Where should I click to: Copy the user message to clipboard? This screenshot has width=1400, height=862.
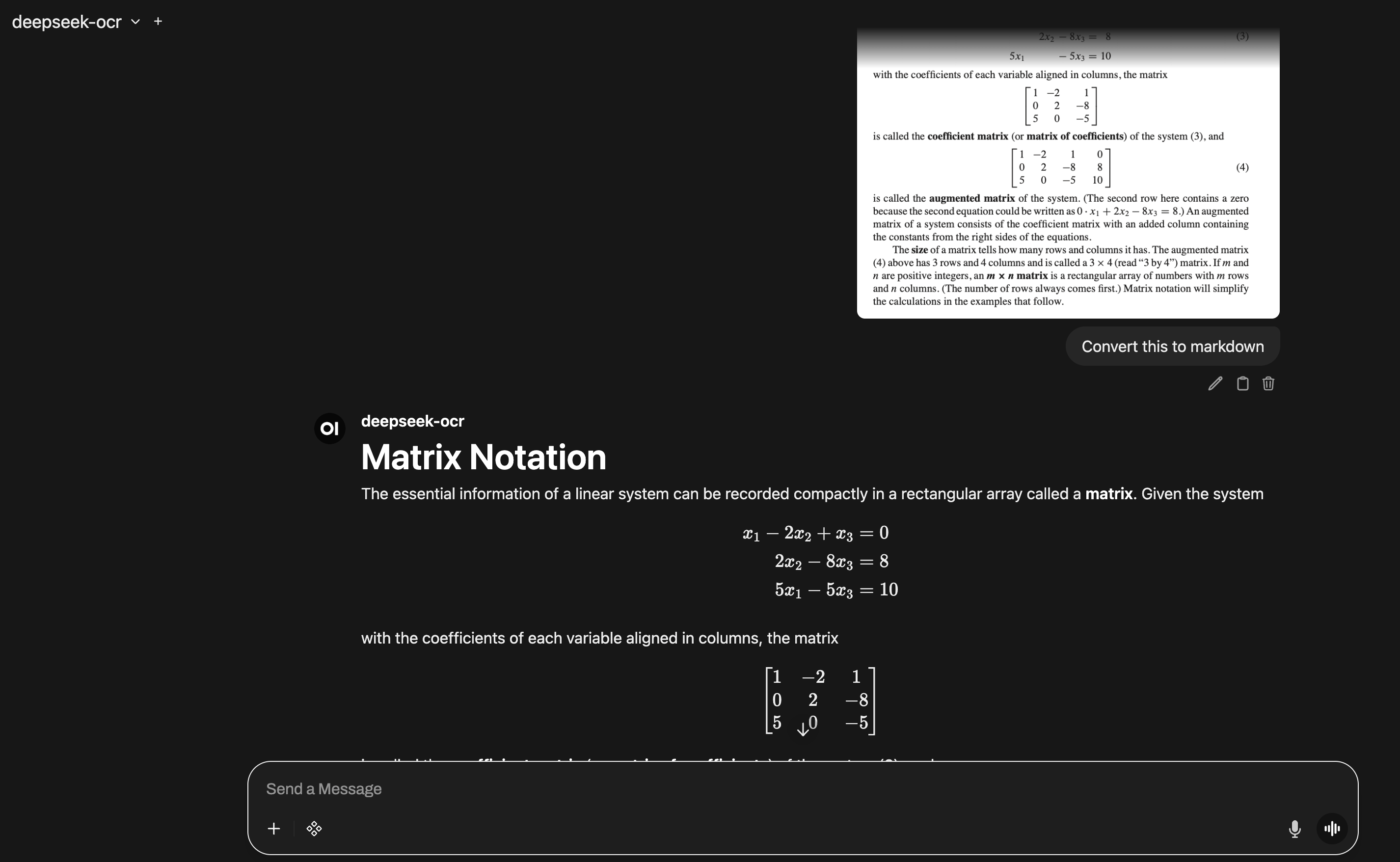click(1242, 384)
